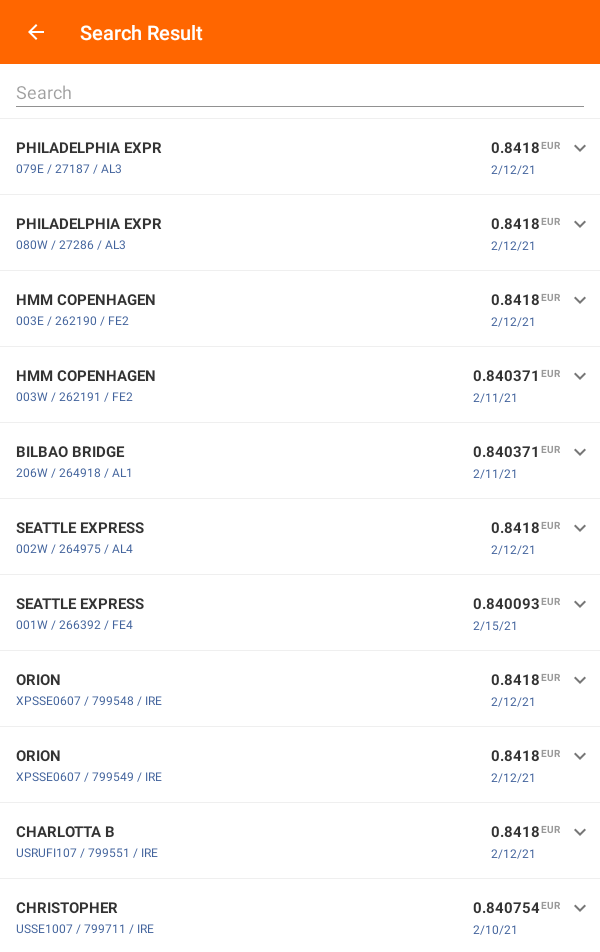The width and height of the screenshot is (600, 952).
Task: Click the CHRISTOPHER vessel name
Action: tap(67, 908)
